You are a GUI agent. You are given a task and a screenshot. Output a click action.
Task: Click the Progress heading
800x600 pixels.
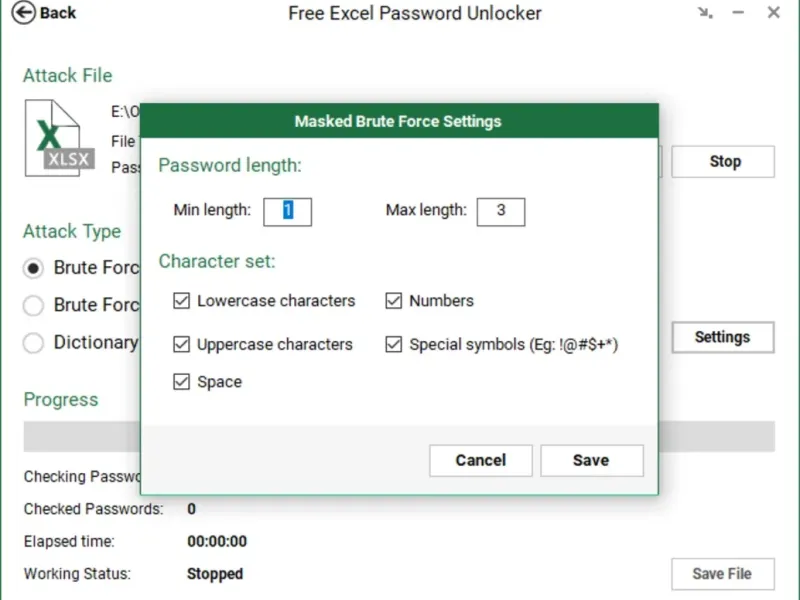[x=61, y=399]
